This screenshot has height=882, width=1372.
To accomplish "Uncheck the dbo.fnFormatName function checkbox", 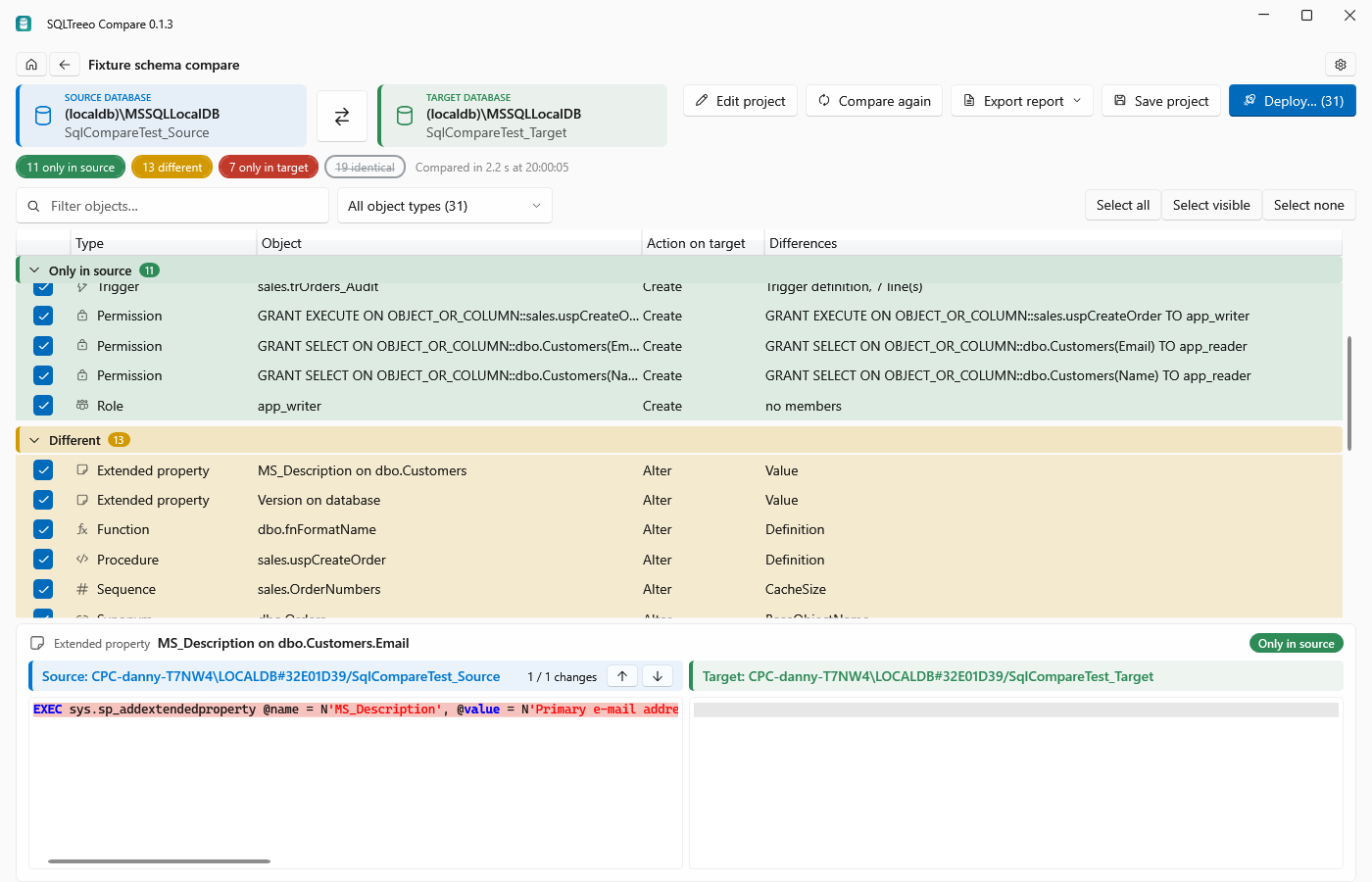I will click(x=43, y=529).
